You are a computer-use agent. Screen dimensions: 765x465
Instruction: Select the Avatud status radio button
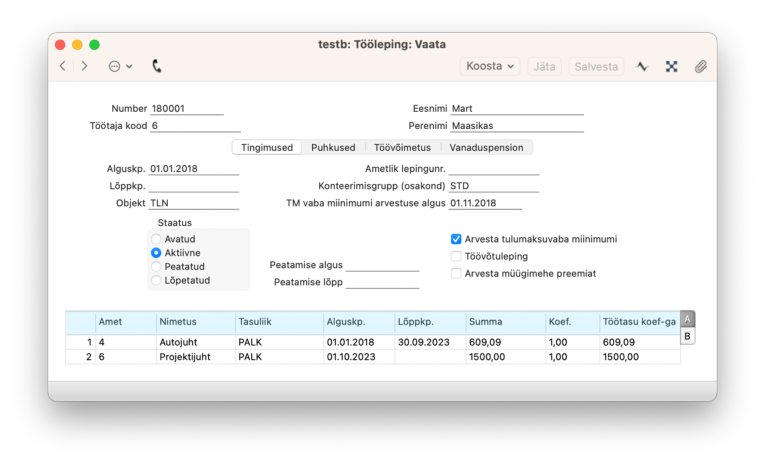click(x=156, y=239)
